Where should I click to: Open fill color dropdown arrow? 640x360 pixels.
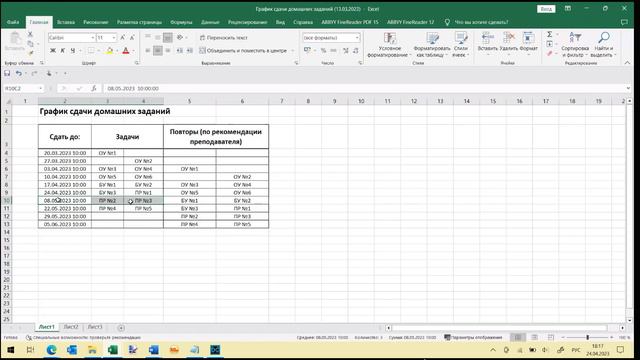117,51
